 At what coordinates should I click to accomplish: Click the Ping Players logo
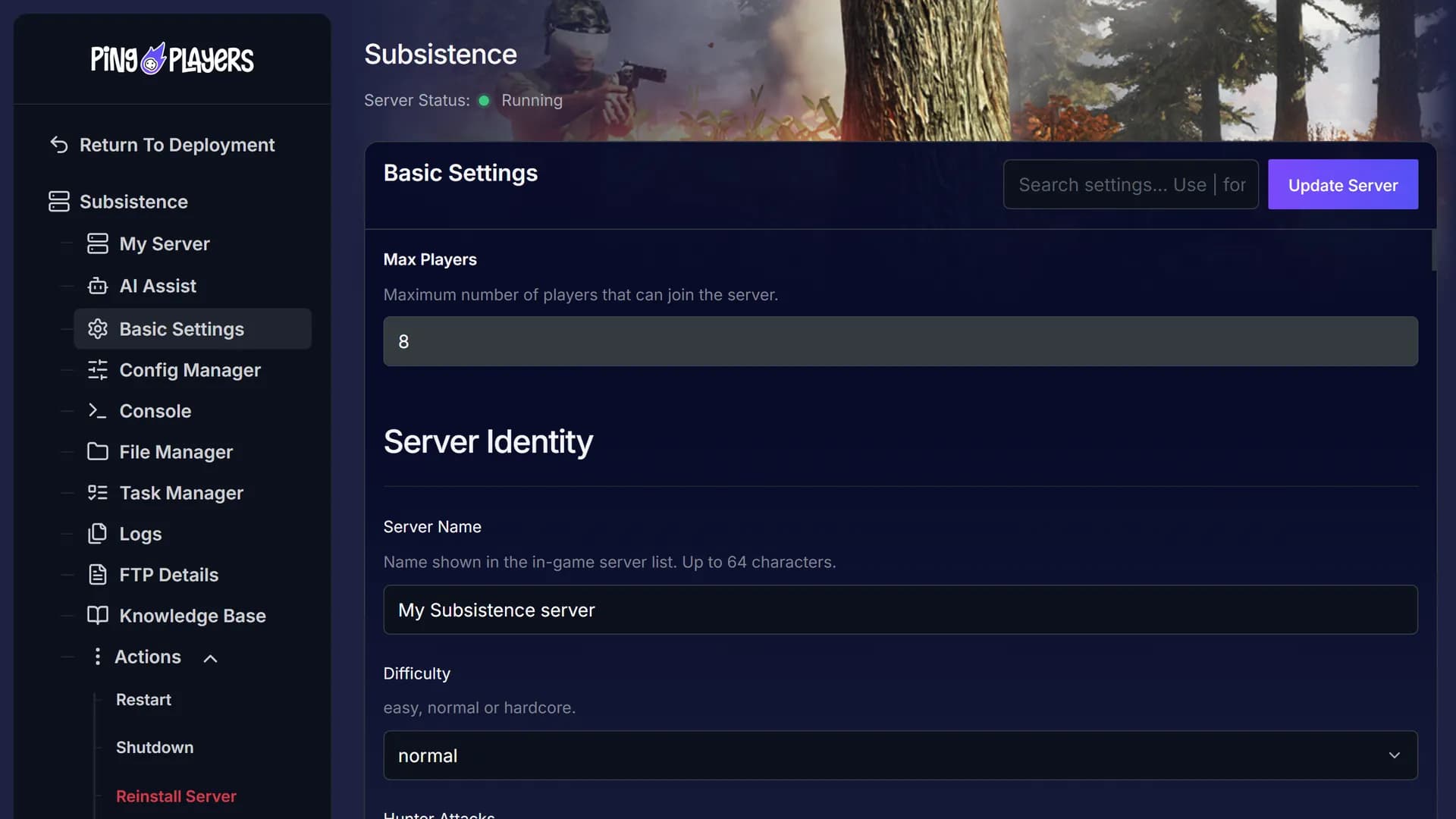[x=172, y=58]
